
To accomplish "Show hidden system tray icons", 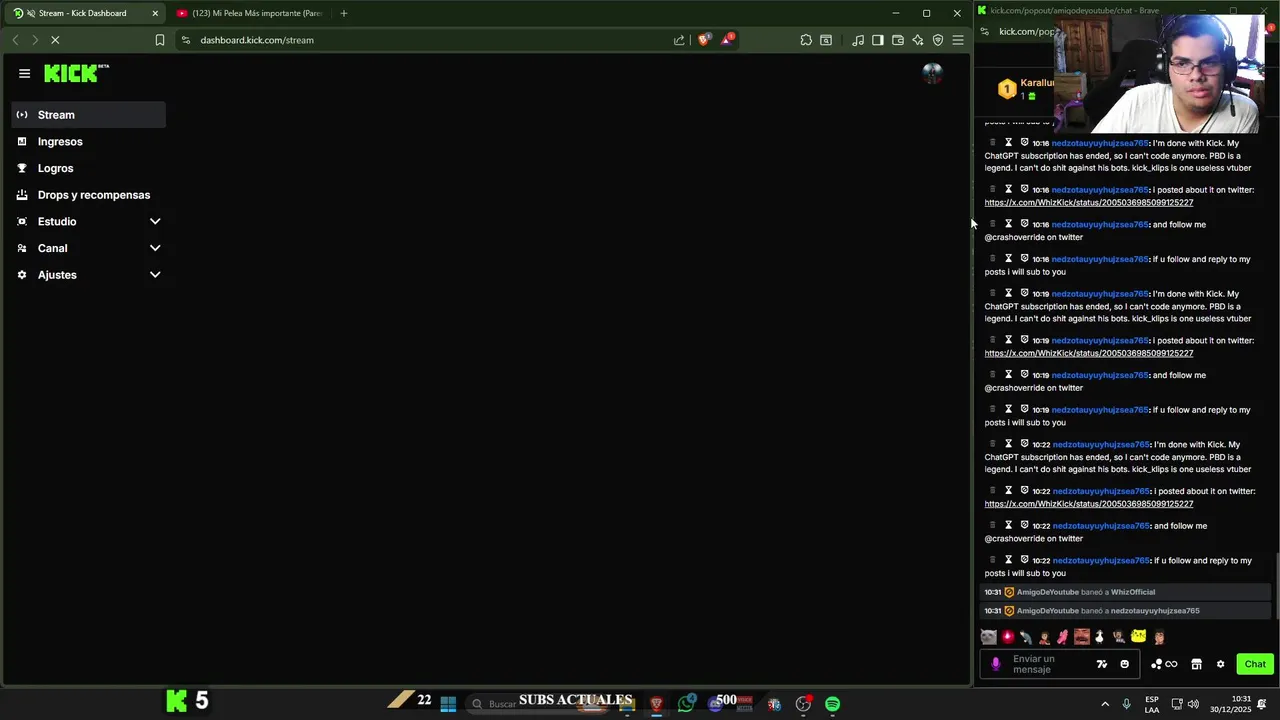I will coord(1105,704).
